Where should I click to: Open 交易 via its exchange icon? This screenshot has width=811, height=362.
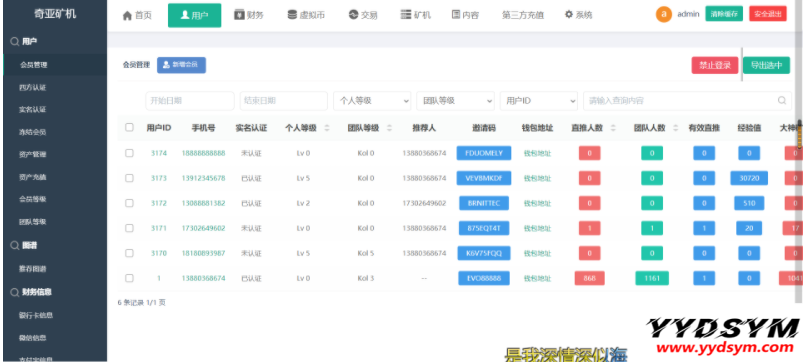354,15
